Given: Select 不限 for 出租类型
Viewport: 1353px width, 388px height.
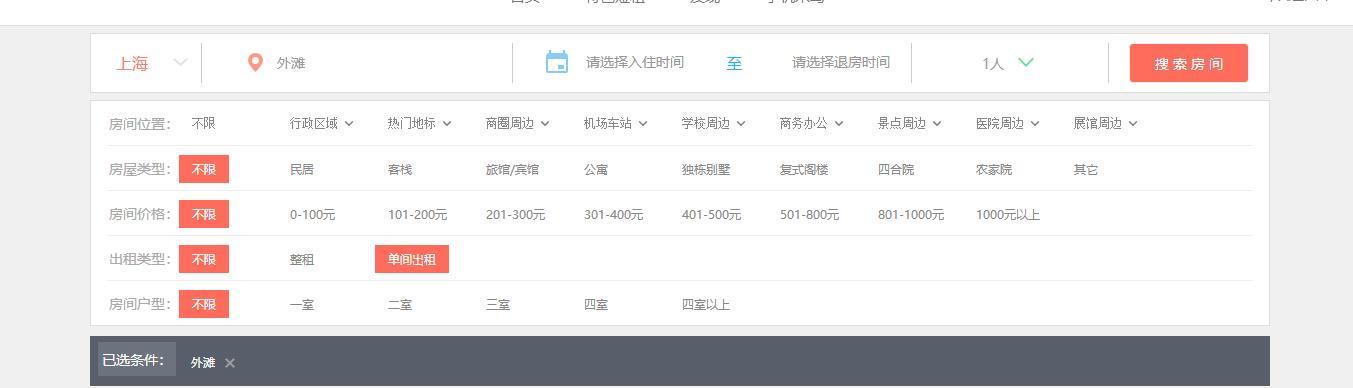Looking at the screenshot, I should 204,259.
